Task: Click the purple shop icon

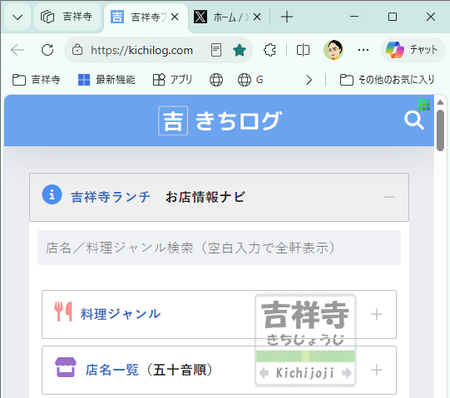Action: click(65, 367)
